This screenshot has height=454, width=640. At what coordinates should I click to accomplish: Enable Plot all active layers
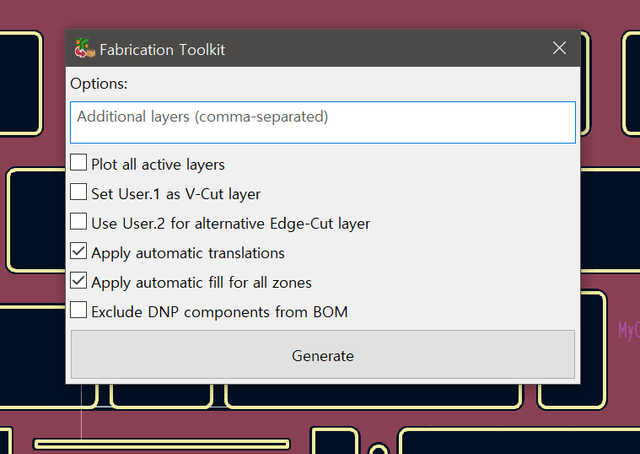click(79, 163)
